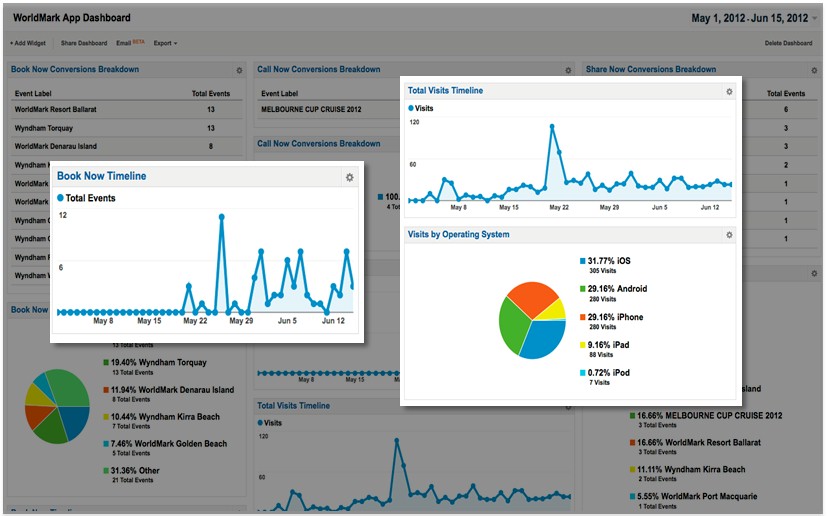Click Total Visits Timeline title in popup

(445, 91)
